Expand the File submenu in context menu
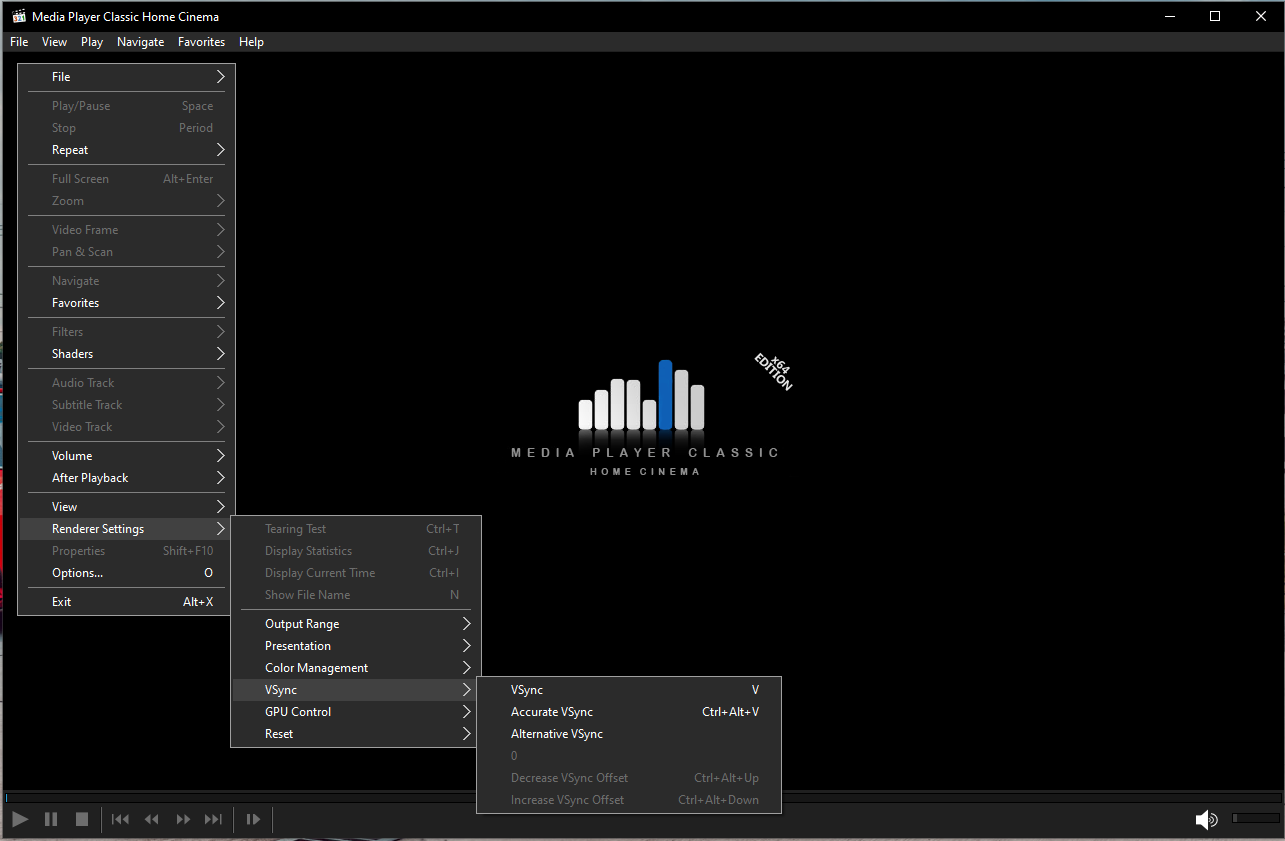This screenshot has width=1285, height=841. (127, 77)
